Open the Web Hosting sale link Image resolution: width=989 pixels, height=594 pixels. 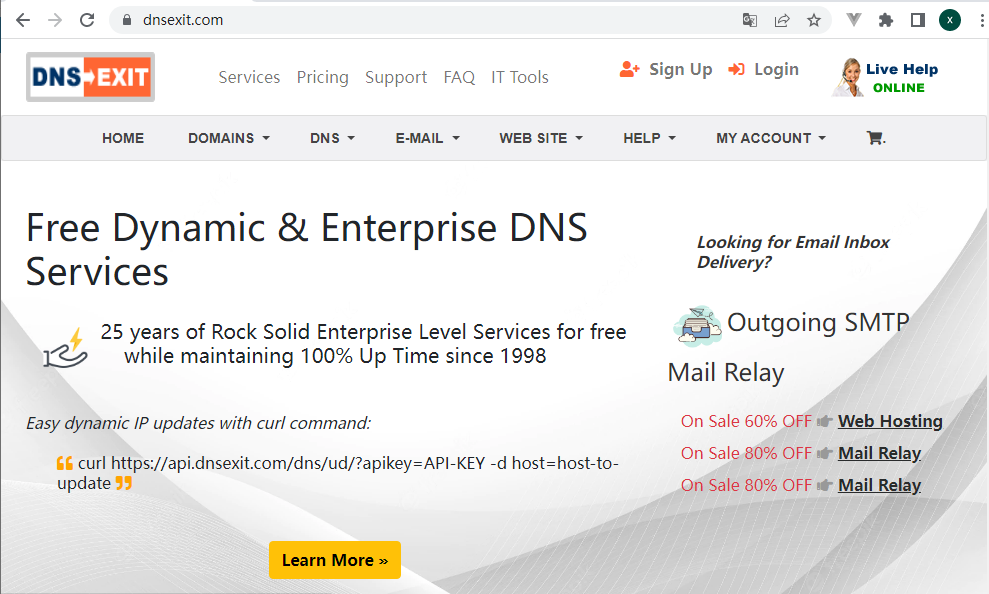click(x=890, y=421)
